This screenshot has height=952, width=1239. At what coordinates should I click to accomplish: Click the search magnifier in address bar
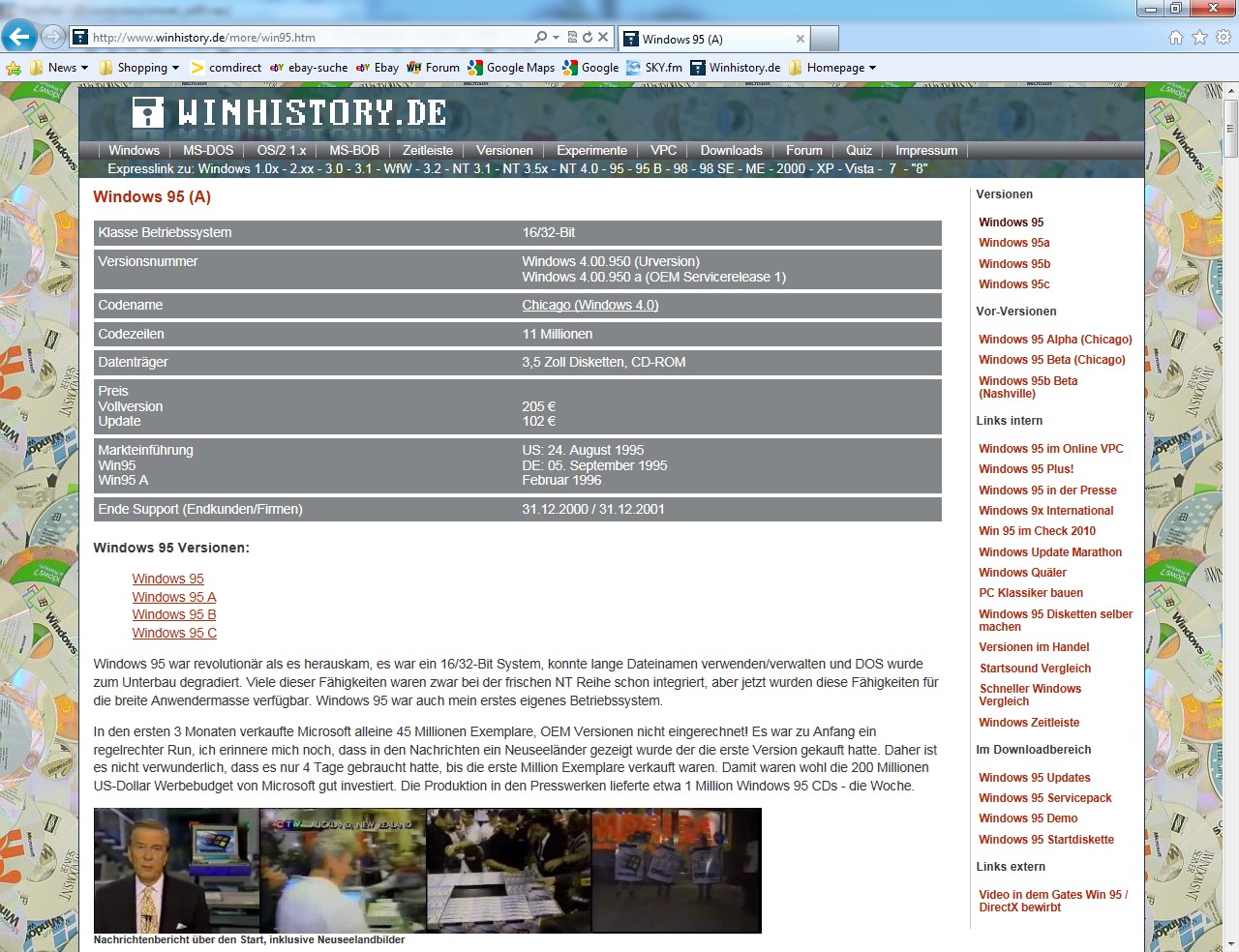541,37
